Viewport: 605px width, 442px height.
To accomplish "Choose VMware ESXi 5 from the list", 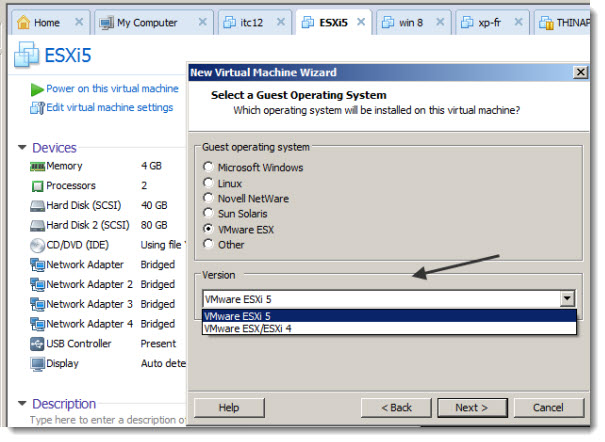I will [389, 316].
